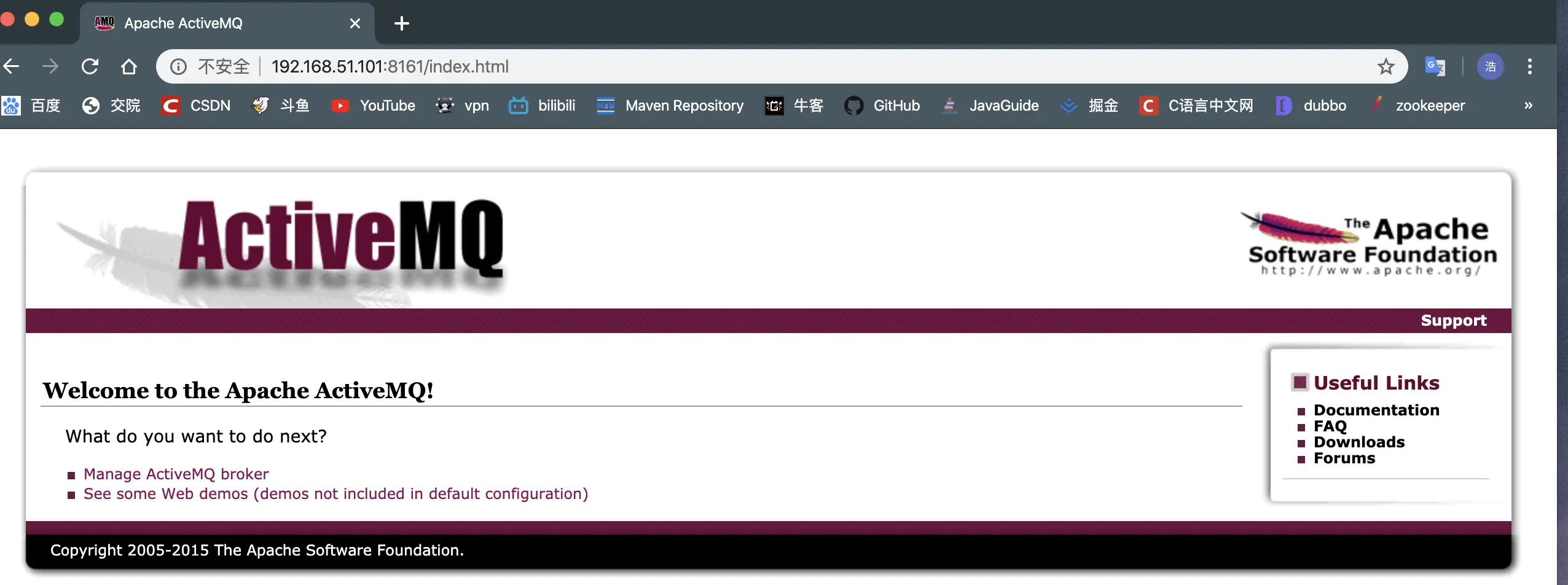The height and width of the screenshot is (585, 1568).
Task: Click the Useful Links heading
Action: click(1376, 383)
